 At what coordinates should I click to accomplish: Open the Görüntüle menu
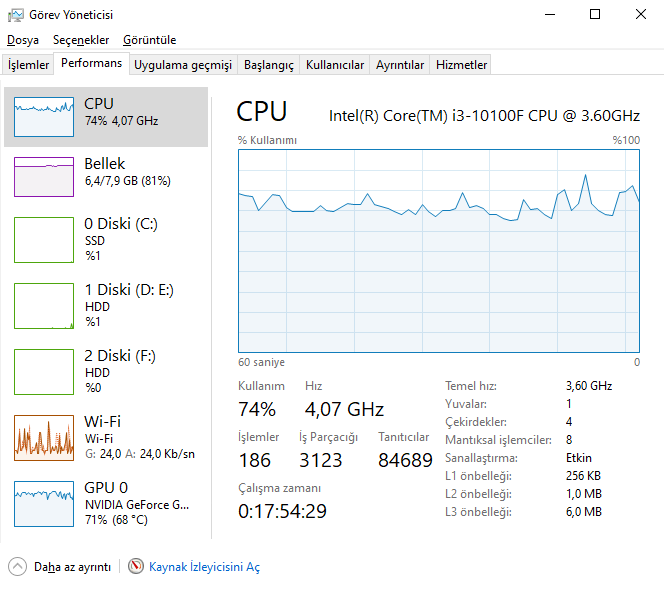coord(149,40)
